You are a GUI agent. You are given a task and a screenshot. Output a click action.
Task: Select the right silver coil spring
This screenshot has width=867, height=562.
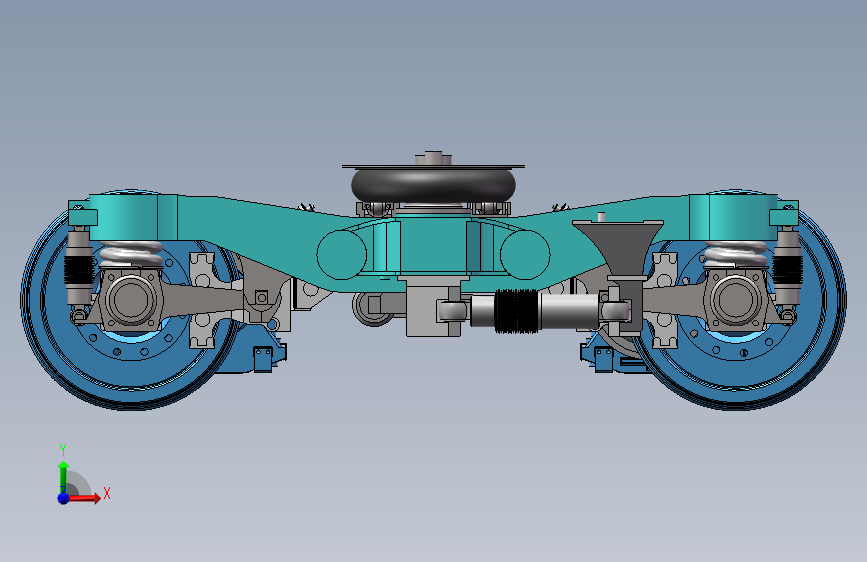click(736, 254)
